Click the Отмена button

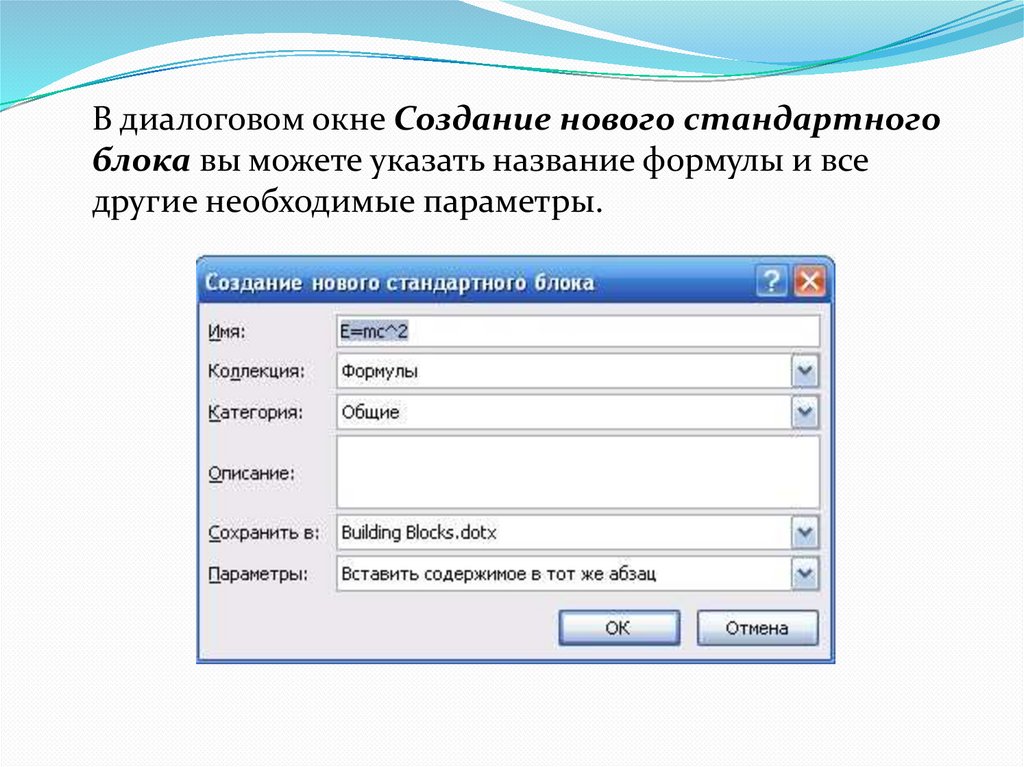(x=758, y=628)
